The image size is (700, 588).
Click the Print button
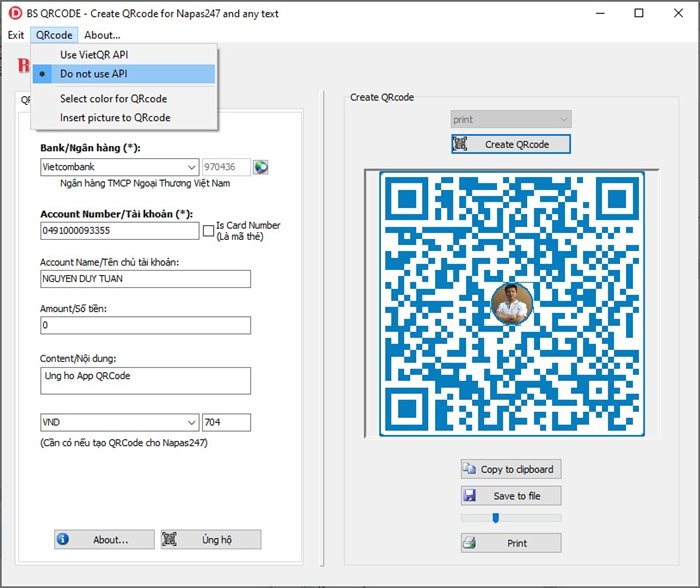511,543
